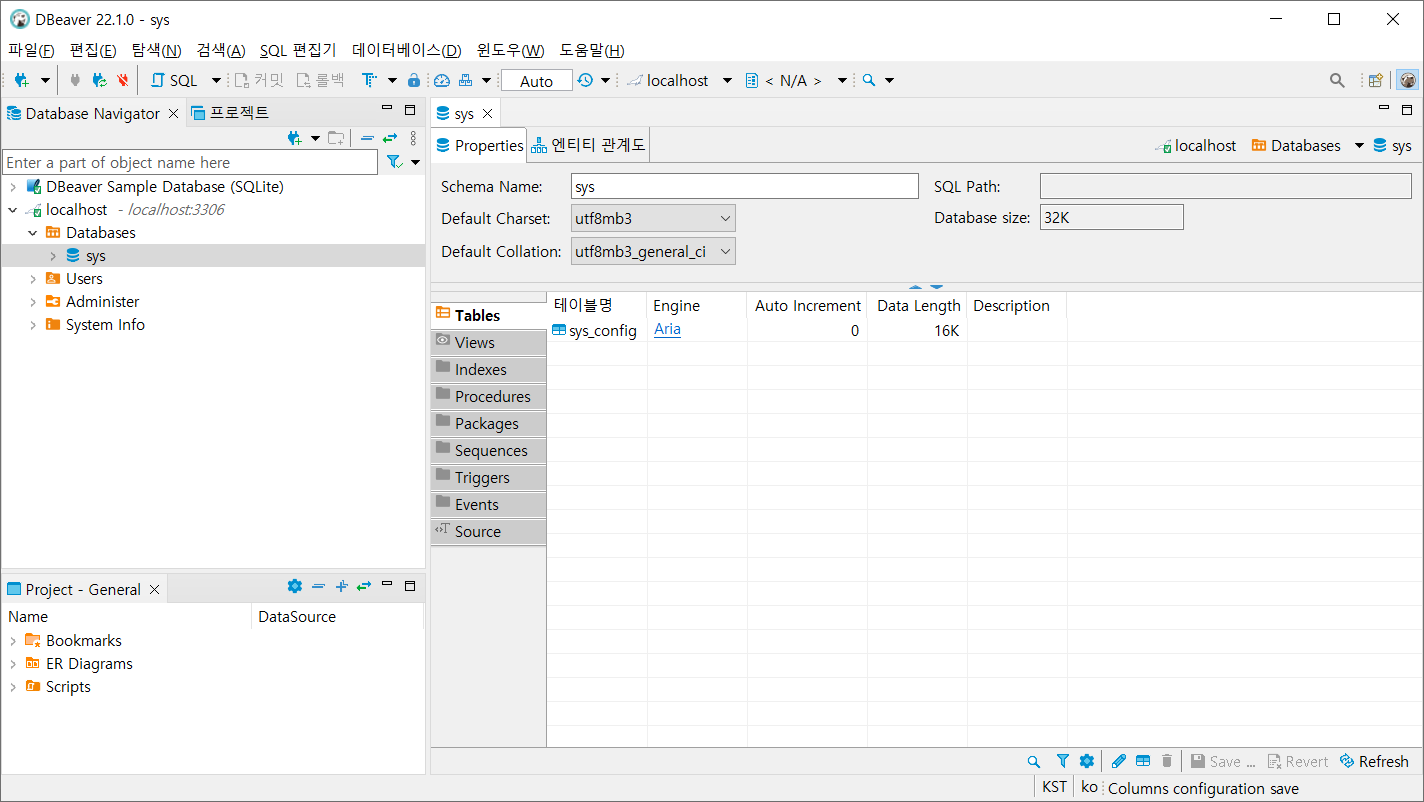Screen dimensions: 1424x802
Task: Open the Default Charset combo box
Action: [653, 218]
